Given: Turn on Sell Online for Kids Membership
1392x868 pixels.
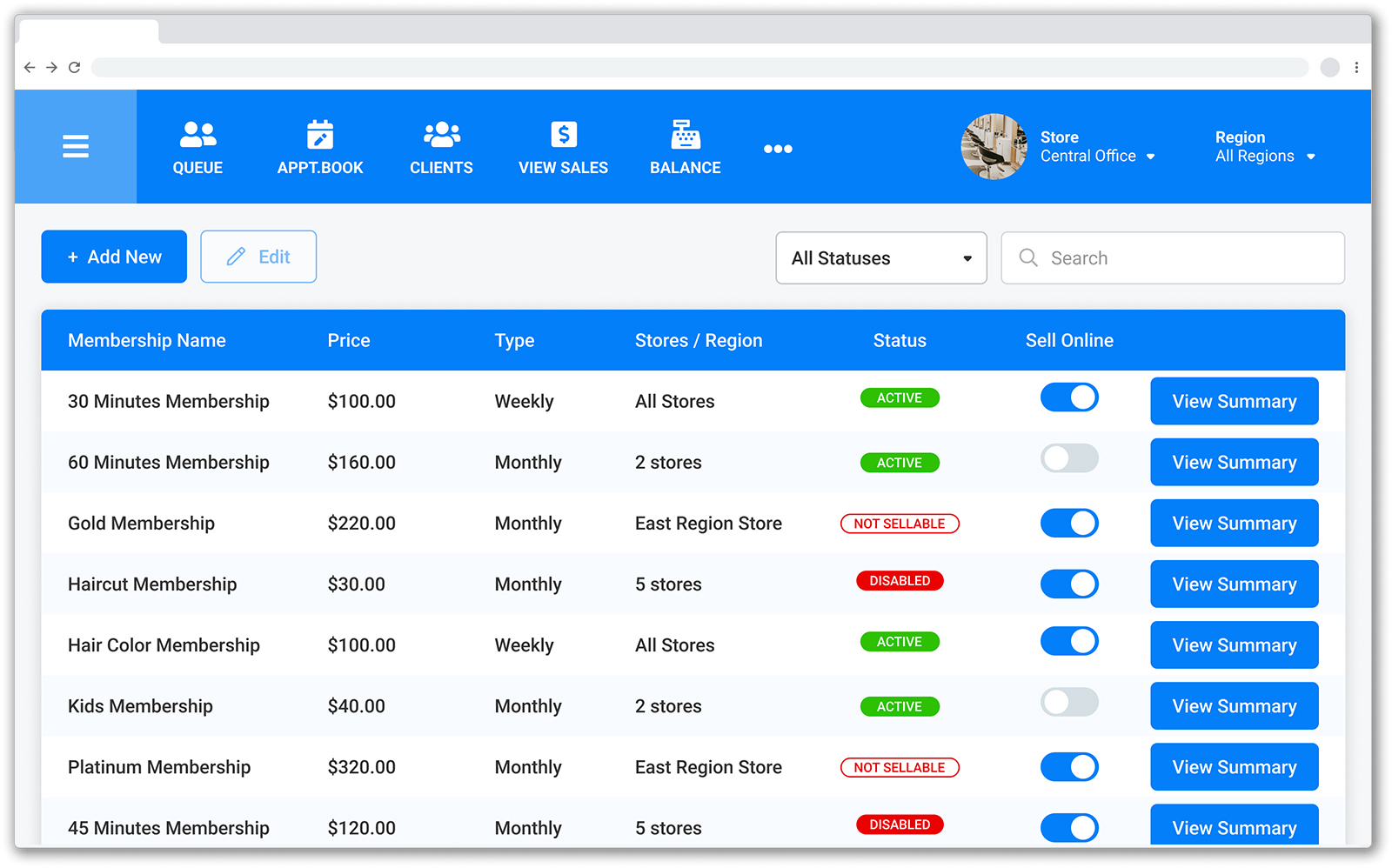Looking at the screenshot, I should pyautogui.click(x=1069, y=702).
